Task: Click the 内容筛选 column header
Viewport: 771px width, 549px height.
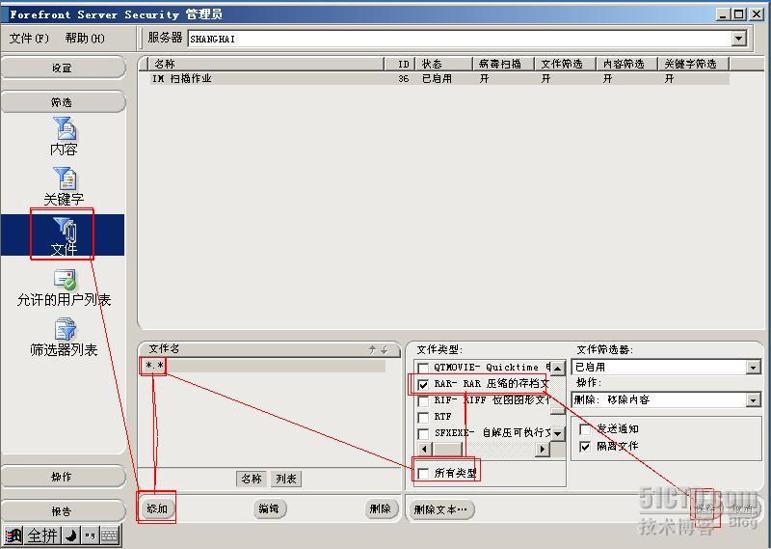Action: (627, 64)
